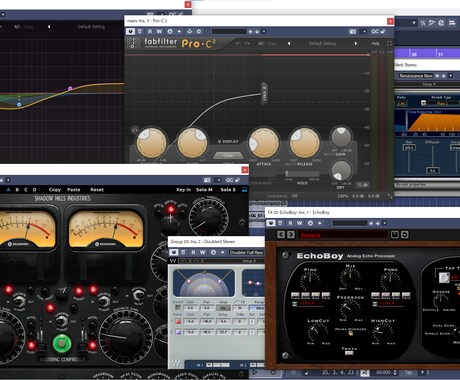The height and width of the screenshot is (380, 460).
Task: Click the EchoBoy Mix knob
Action: point(350,278)
